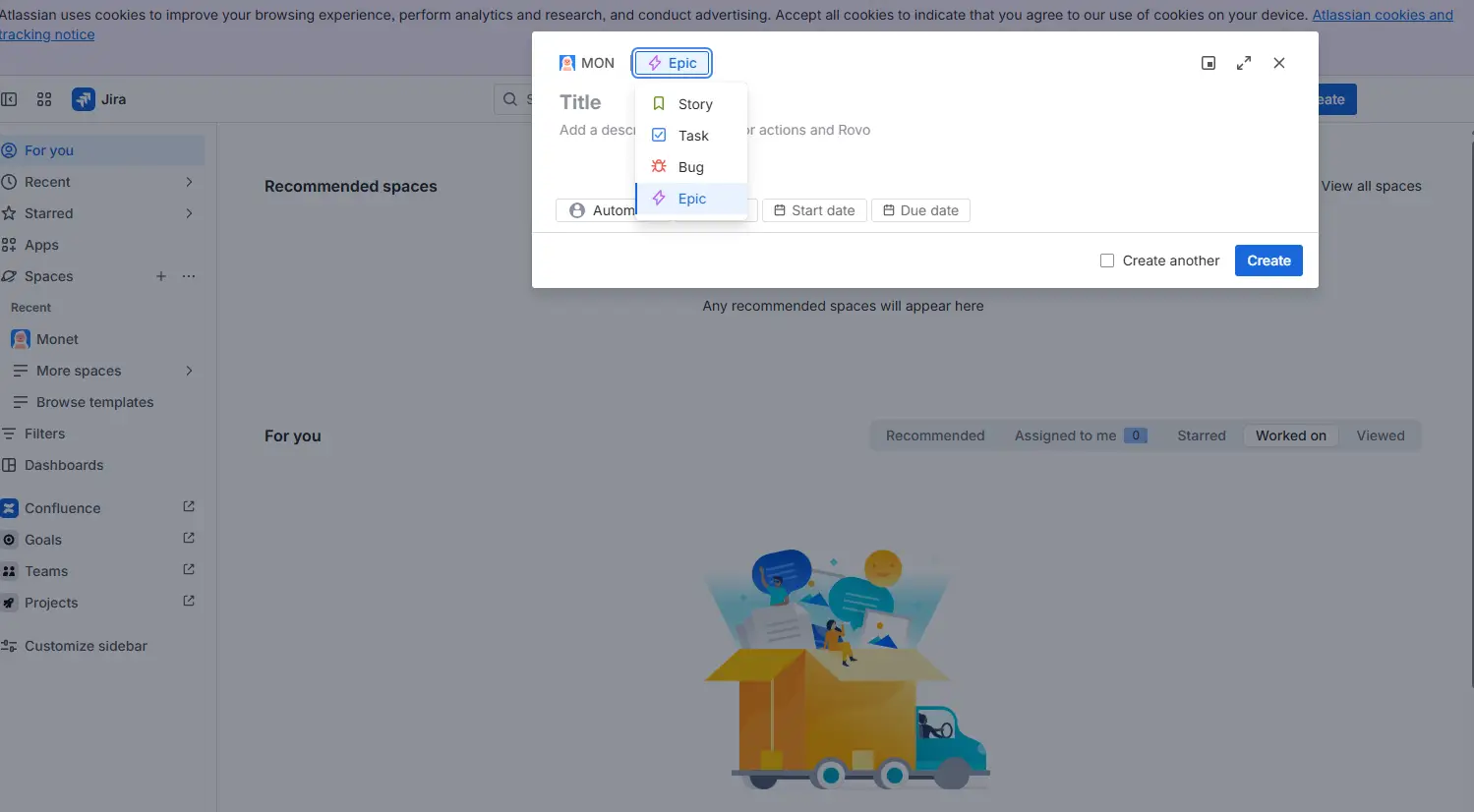The width and height of the screenshot is (1474, 812).
Task: Click the plus icon next to Spaces
Action: click(161, 276)
